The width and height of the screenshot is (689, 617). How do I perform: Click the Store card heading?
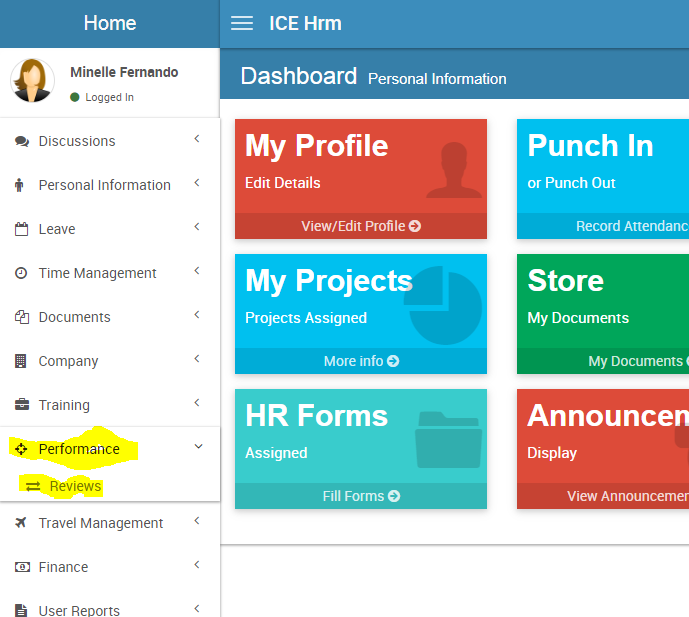[x=566, y=280]
